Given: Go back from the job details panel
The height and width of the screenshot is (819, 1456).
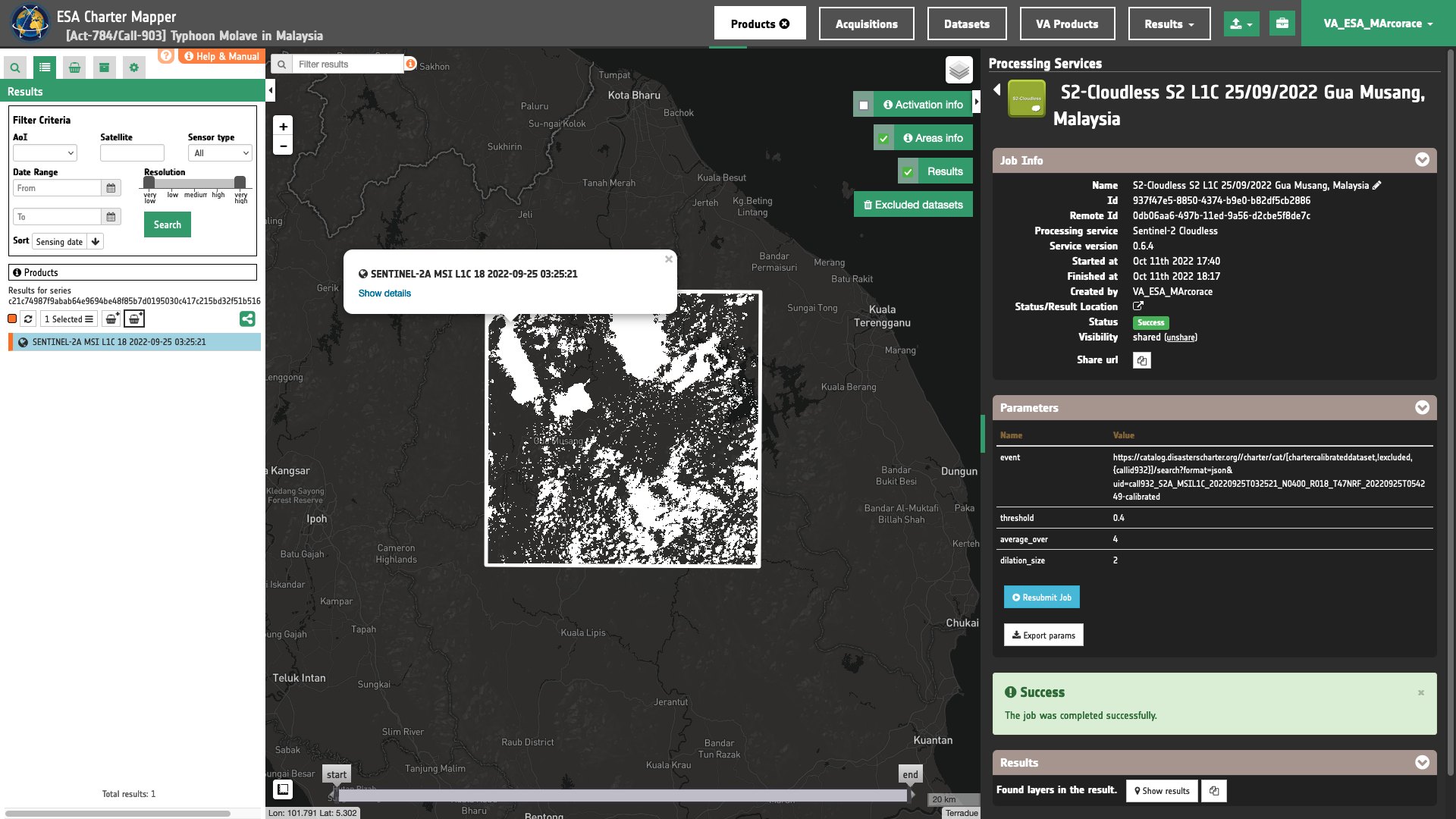Looking at the screenshot, I should 997,89.
